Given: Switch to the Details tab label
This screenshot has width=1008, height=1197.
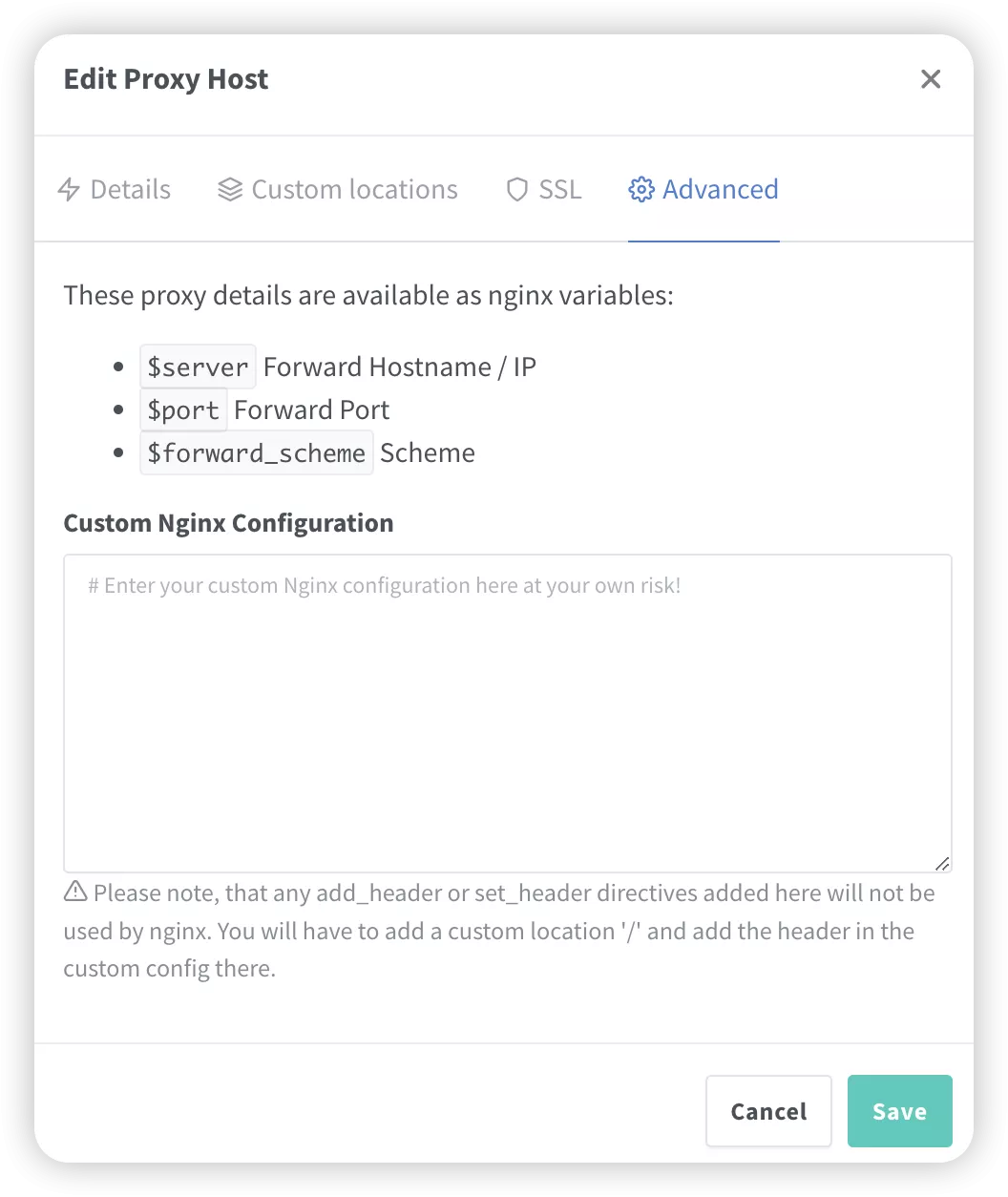Looking at the screenshot, I should click(131, 190).
